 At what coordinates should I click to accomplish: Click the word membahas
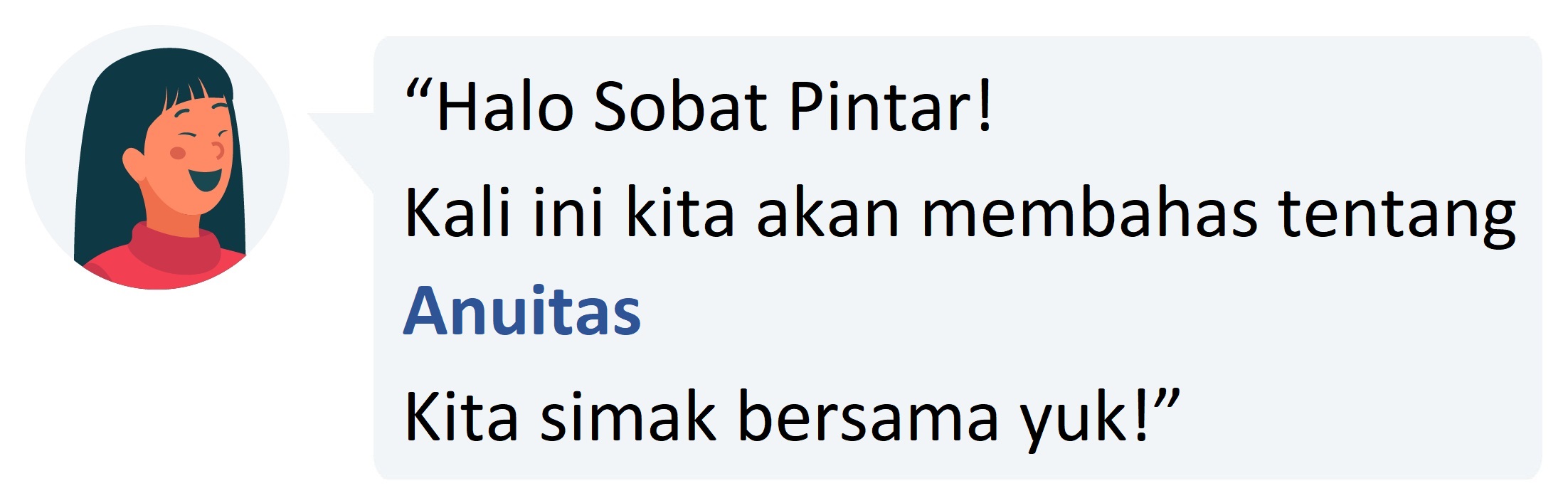pyautogui.click(x=1090, y=213)
